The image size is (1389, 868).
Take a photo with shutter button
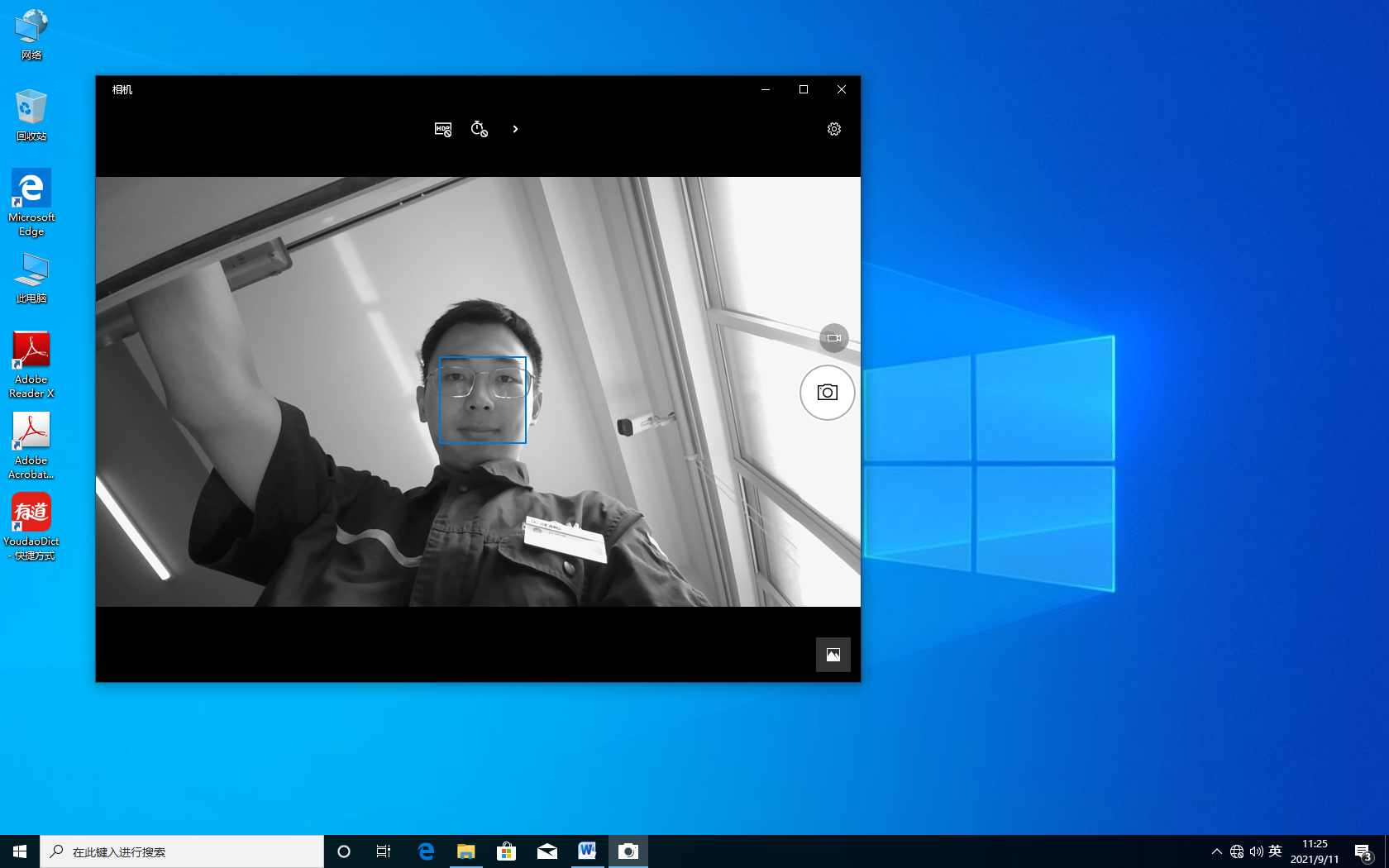click(x=827, y=393)
